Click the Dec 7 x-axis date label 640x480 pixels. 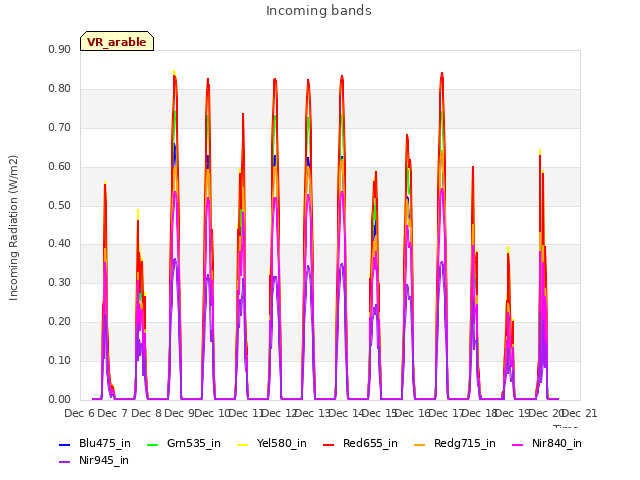(113, 413)
